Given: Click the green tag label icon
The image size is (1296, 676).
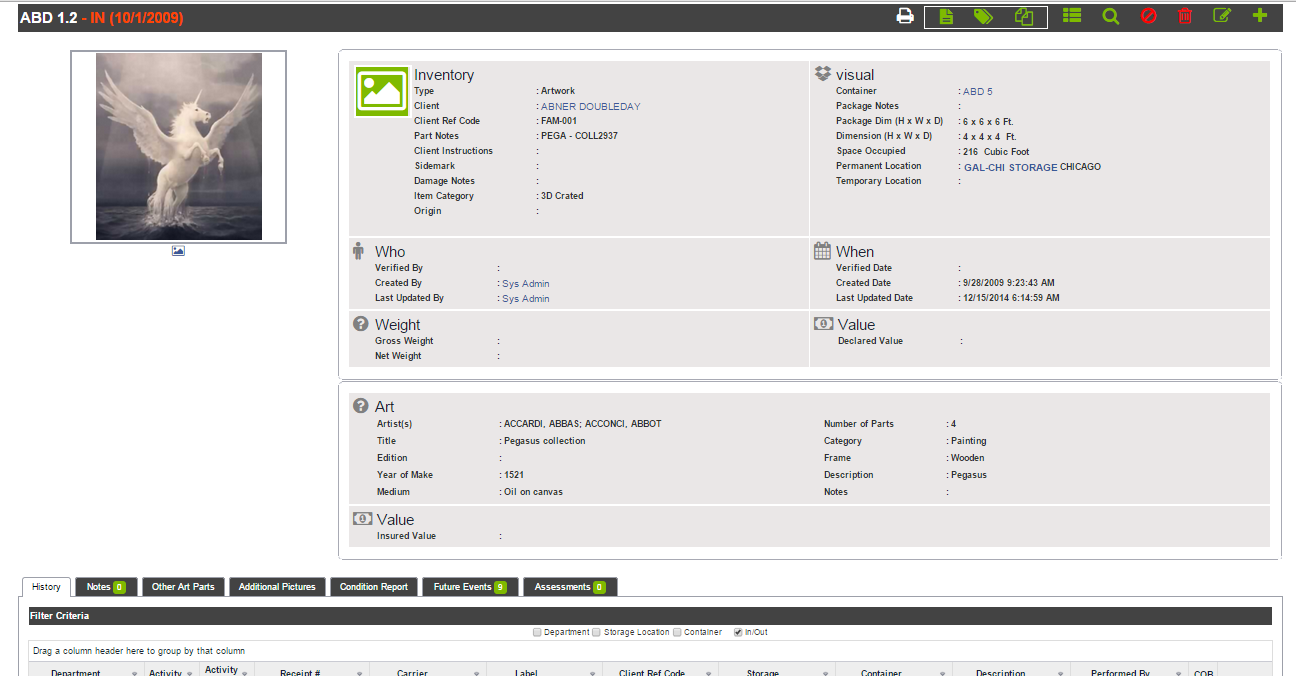Looking at the screenshot, I should coord(984,16).
